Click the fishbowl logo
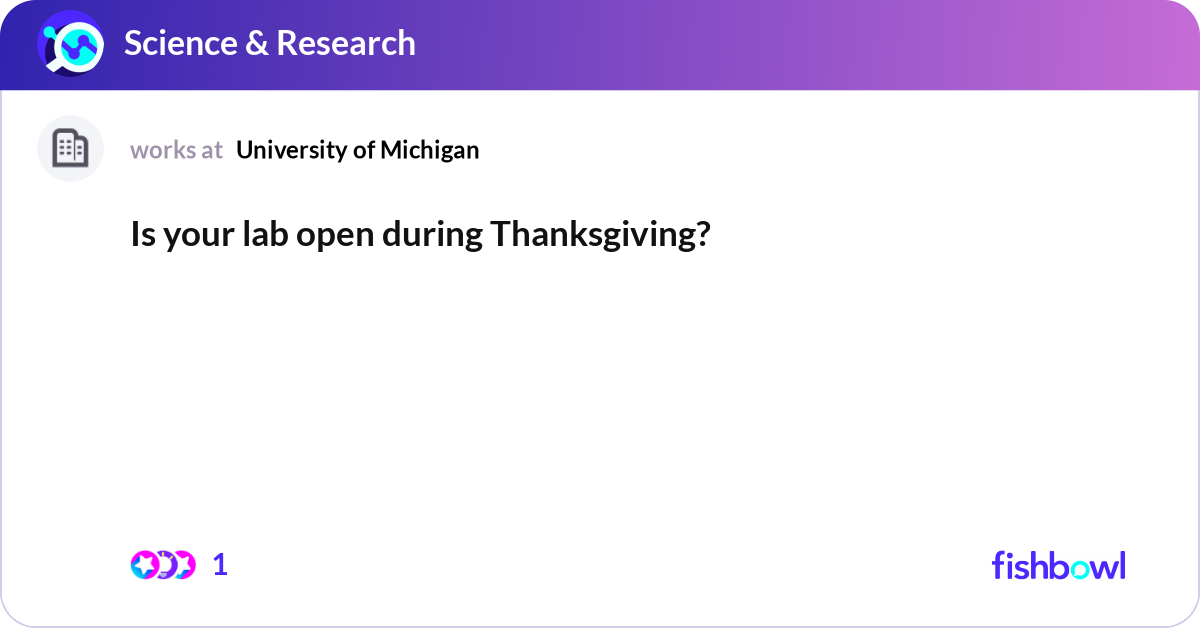 coord(1058,566)
